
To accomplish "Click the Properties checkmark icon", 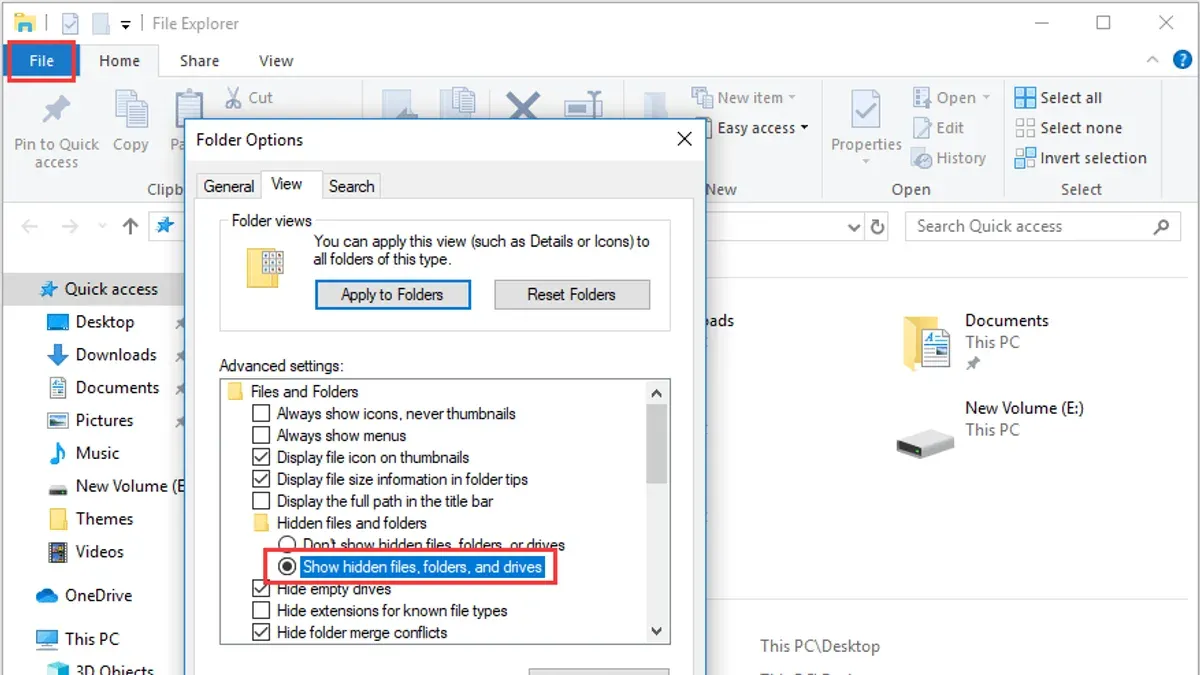I will click(x=865, y=110).
